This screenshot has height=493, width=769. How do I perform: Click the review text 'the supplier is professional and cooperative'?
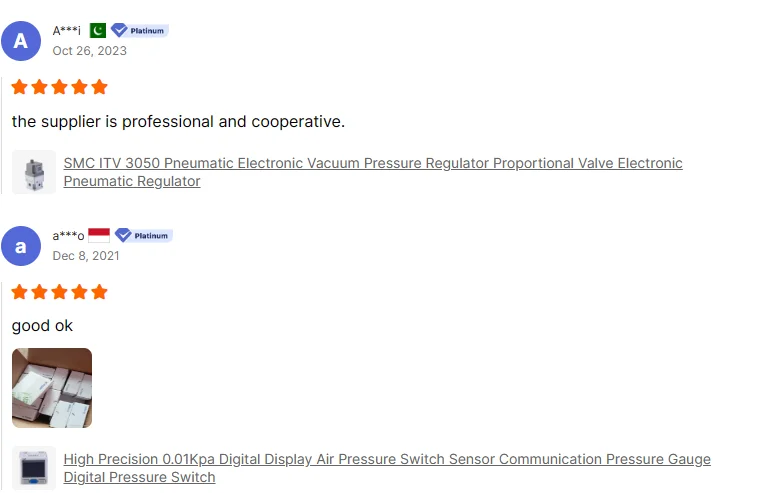178,122
